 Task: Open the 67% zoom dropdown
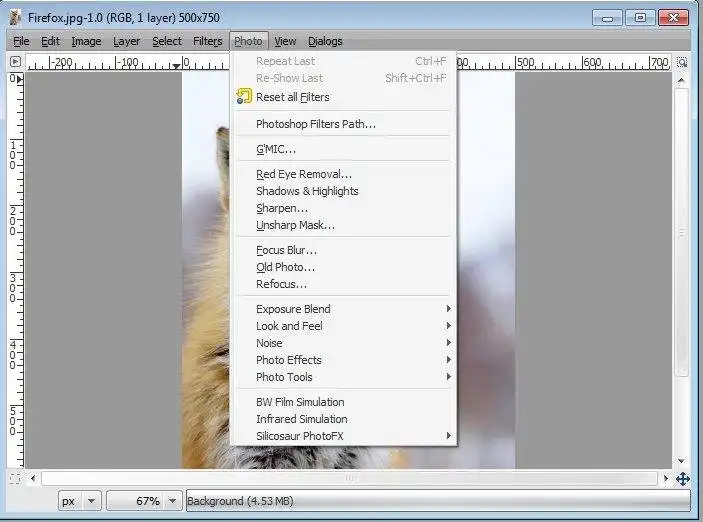[173, 500]
